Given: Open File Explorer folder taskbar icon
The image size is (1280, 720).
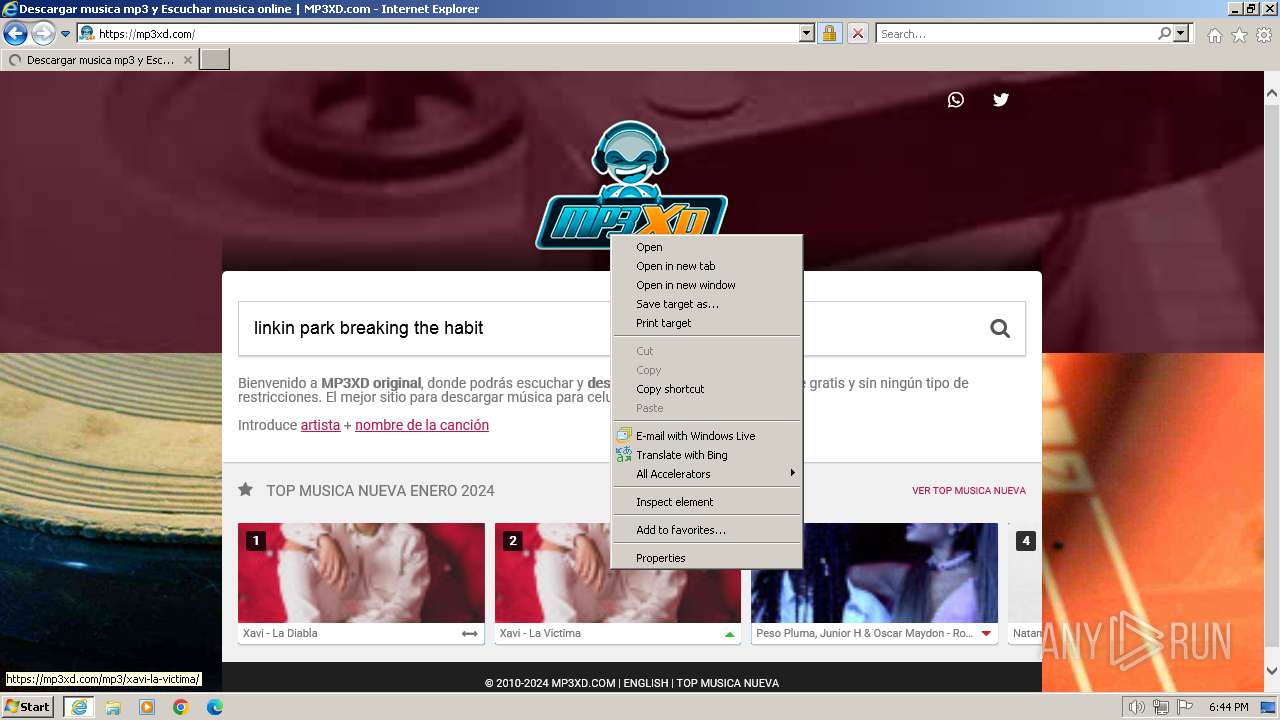Looking at the screenshot, I should tap(113, 707).
